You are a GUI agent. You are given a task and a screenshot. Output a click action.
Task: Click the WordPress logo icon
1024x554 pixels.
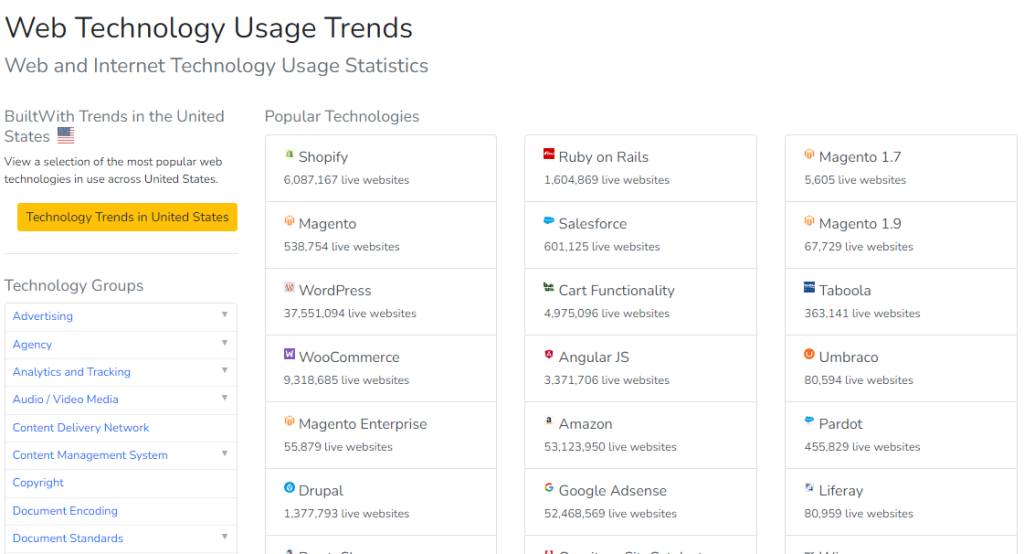(289, 287)
